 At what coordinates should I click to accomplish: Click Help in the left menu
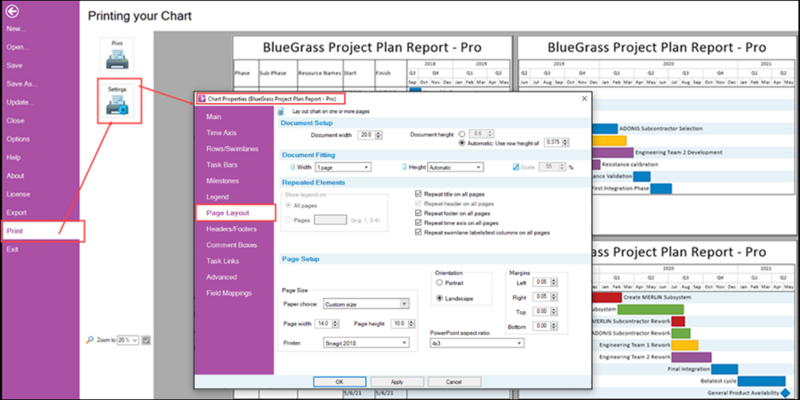point(14,157)
